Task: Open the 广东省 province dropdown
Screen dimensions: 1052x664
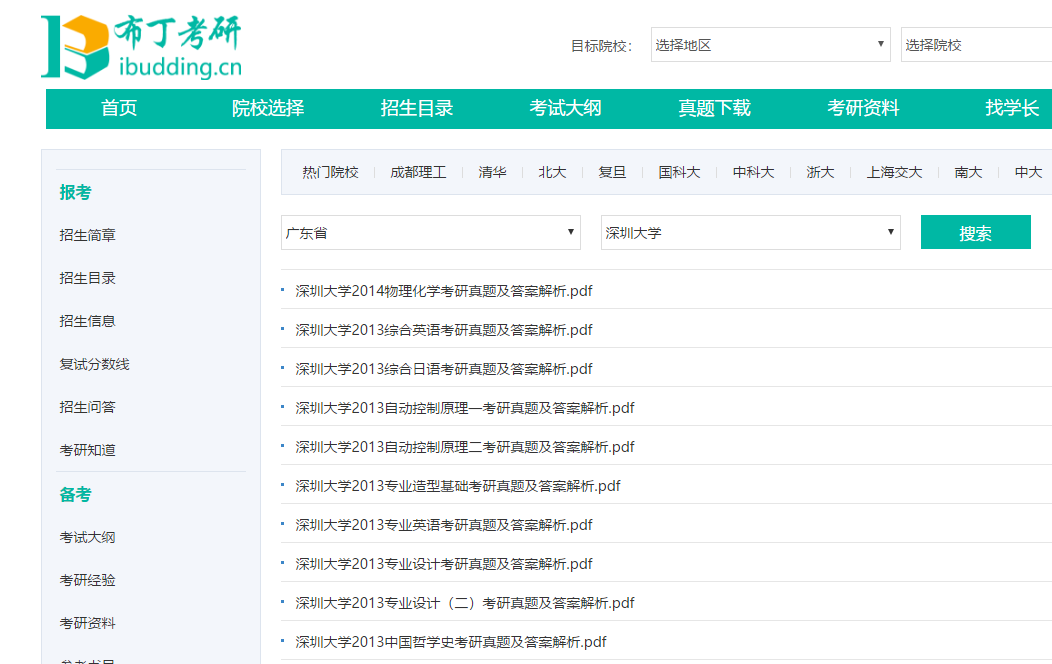Action: (431, 233)
